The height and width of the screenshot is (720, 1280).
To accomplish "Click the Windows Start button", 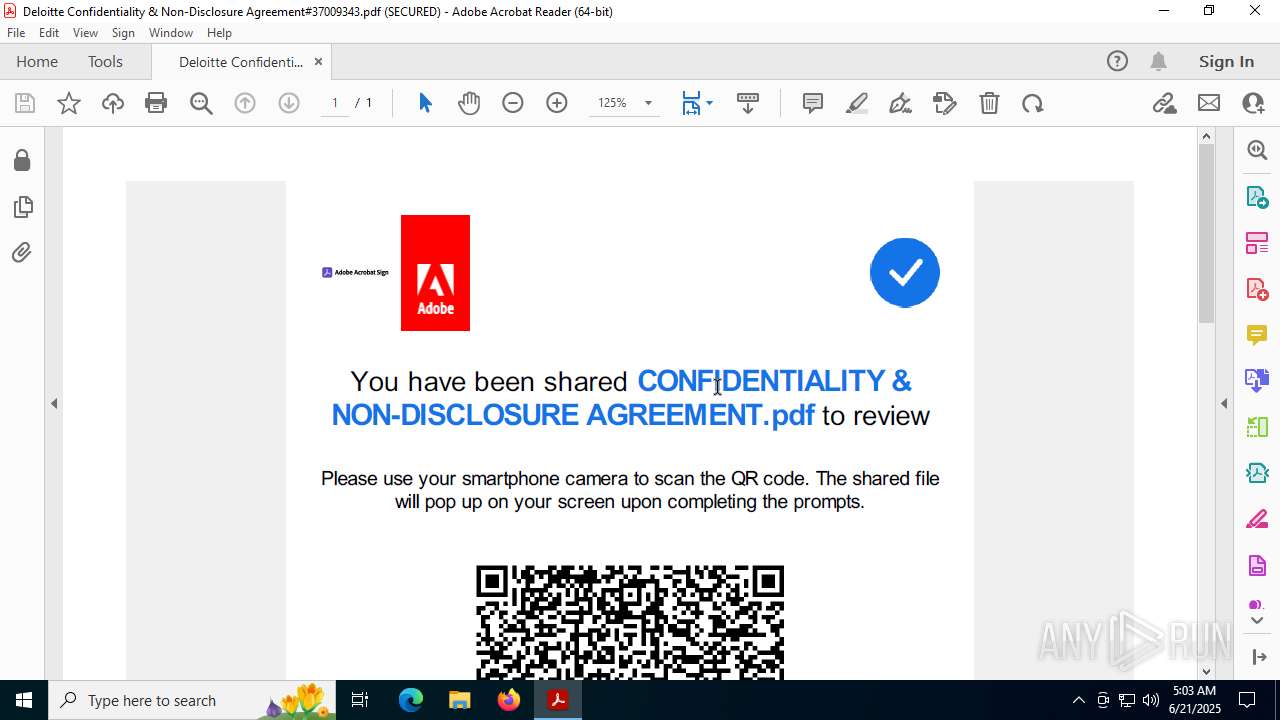I will coord(24,700).
